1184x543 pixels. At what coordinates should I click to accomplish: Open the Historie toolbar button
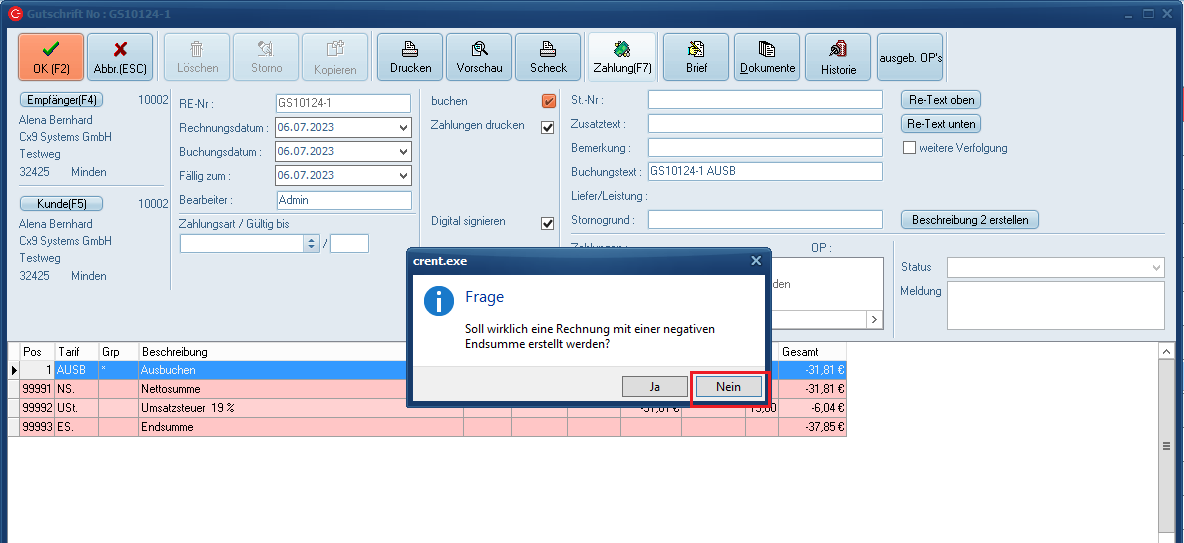pos(838,57)
